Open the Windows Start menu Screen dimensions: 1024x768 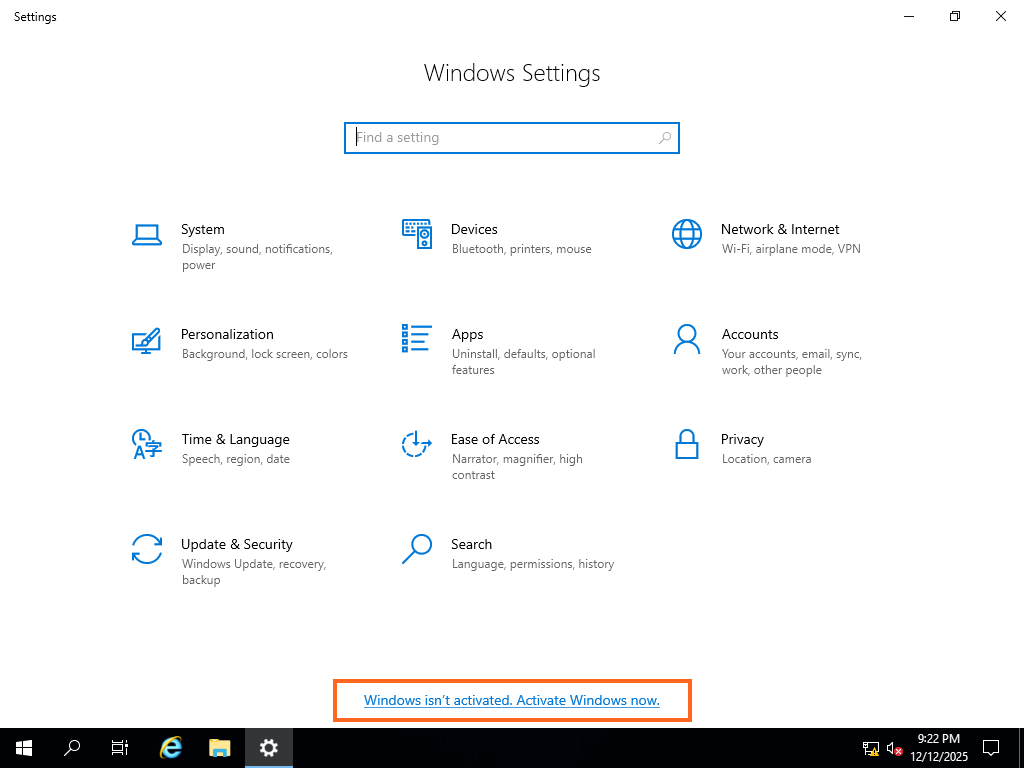click(24, 747)
